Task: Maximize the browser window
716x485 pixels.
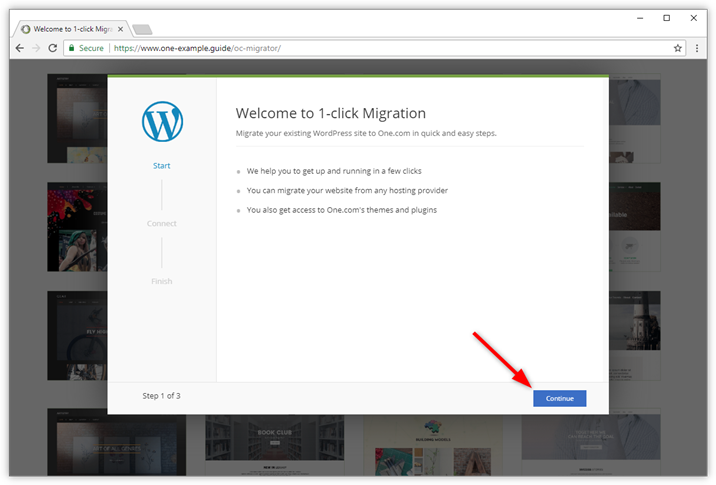Action: (x=667, y=18)
